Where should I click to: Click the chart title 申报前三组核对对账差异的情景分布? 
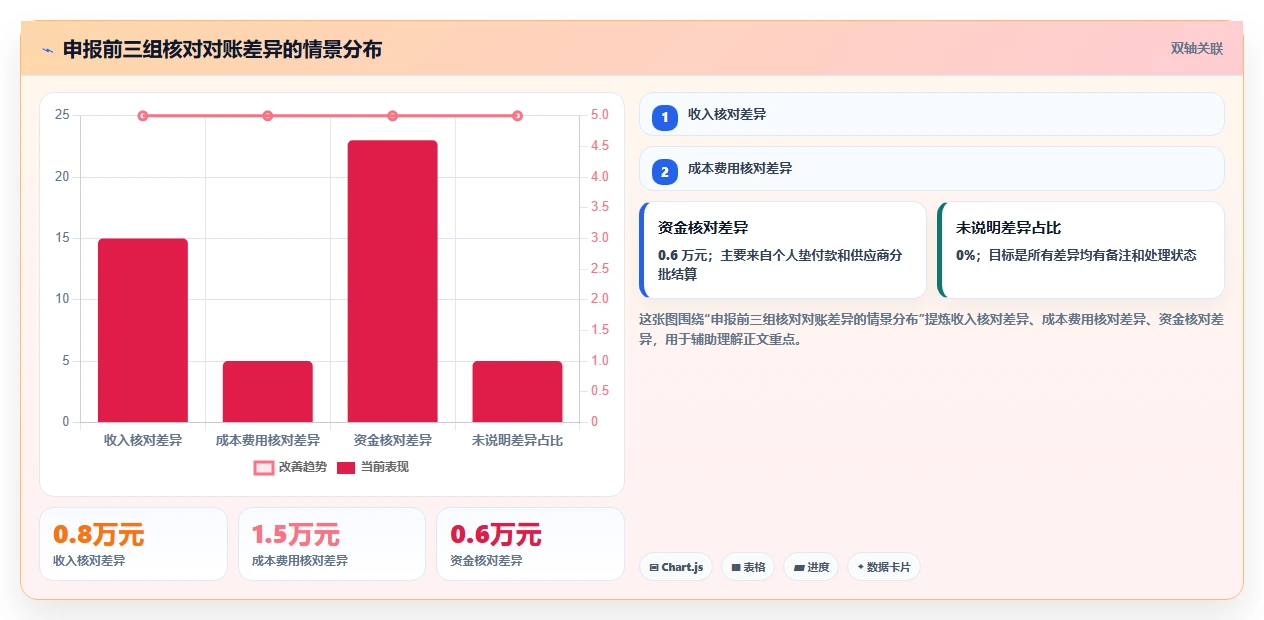[222, 50]
